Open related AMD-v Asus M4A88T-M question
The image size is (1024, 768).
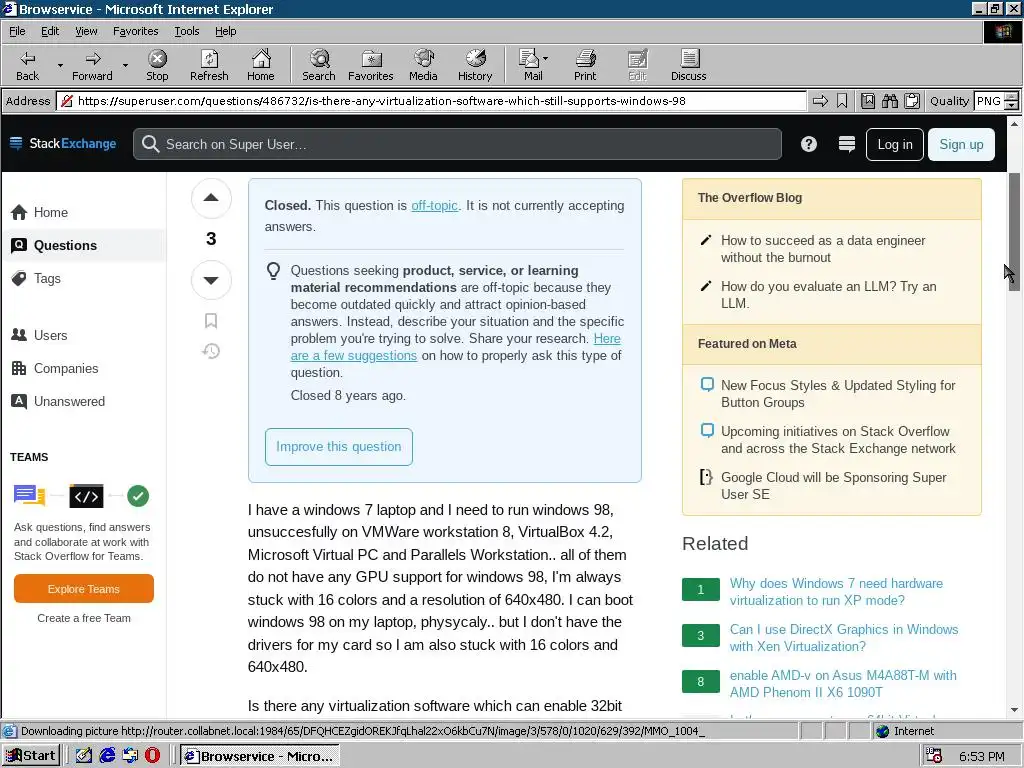(x=842, y=684)
